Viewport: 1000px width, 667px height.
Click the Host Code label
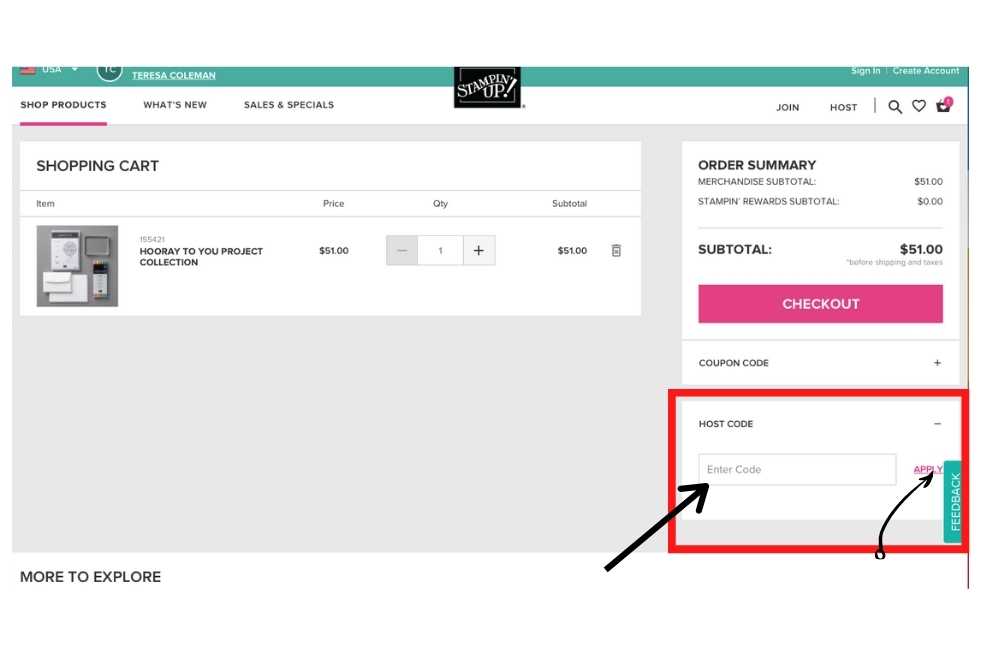(726, 424)
